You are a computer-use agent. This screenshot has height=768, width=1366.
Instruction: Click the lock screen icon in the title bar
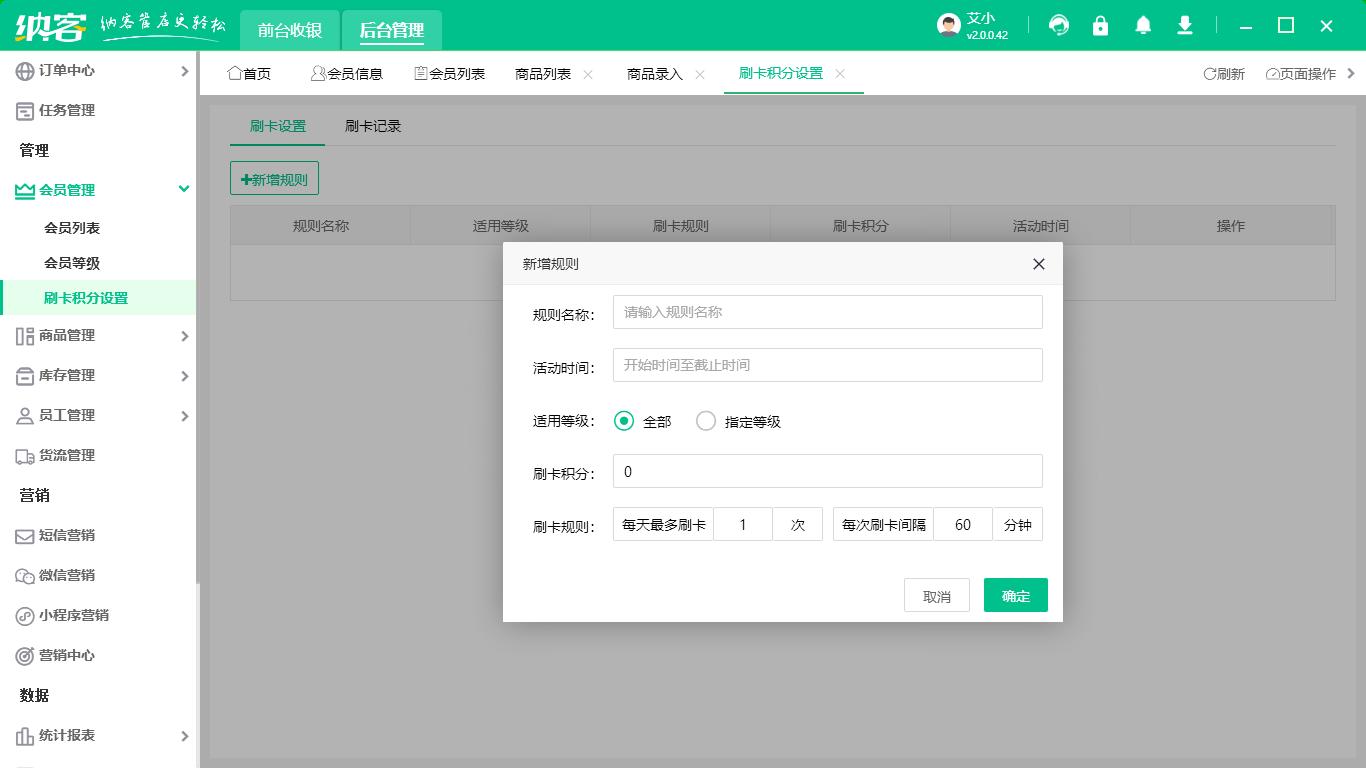click(x=1100, y=26)
